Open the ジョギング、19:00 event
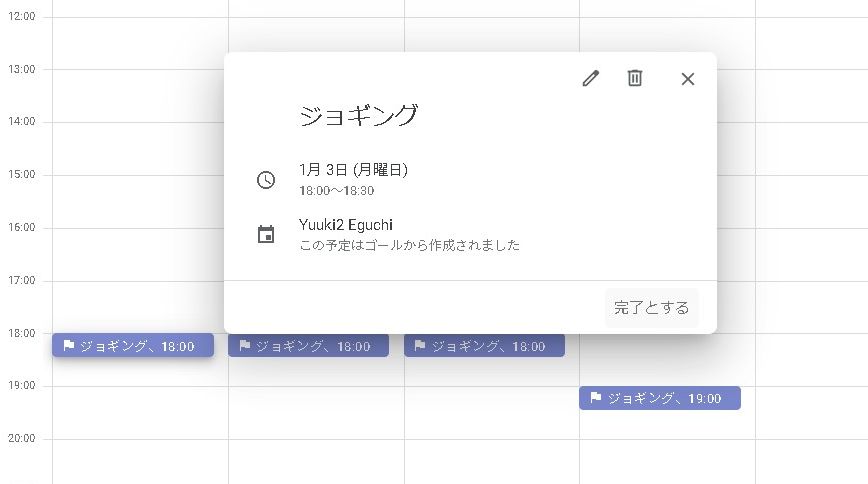Screen dimensions: 868x484 660,398
